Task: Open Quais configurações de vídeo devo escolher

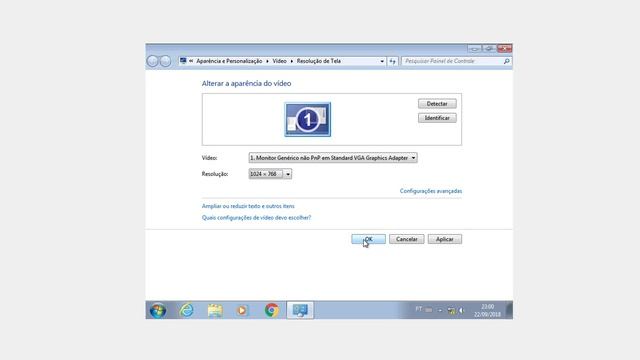Action: click(256, 218)
